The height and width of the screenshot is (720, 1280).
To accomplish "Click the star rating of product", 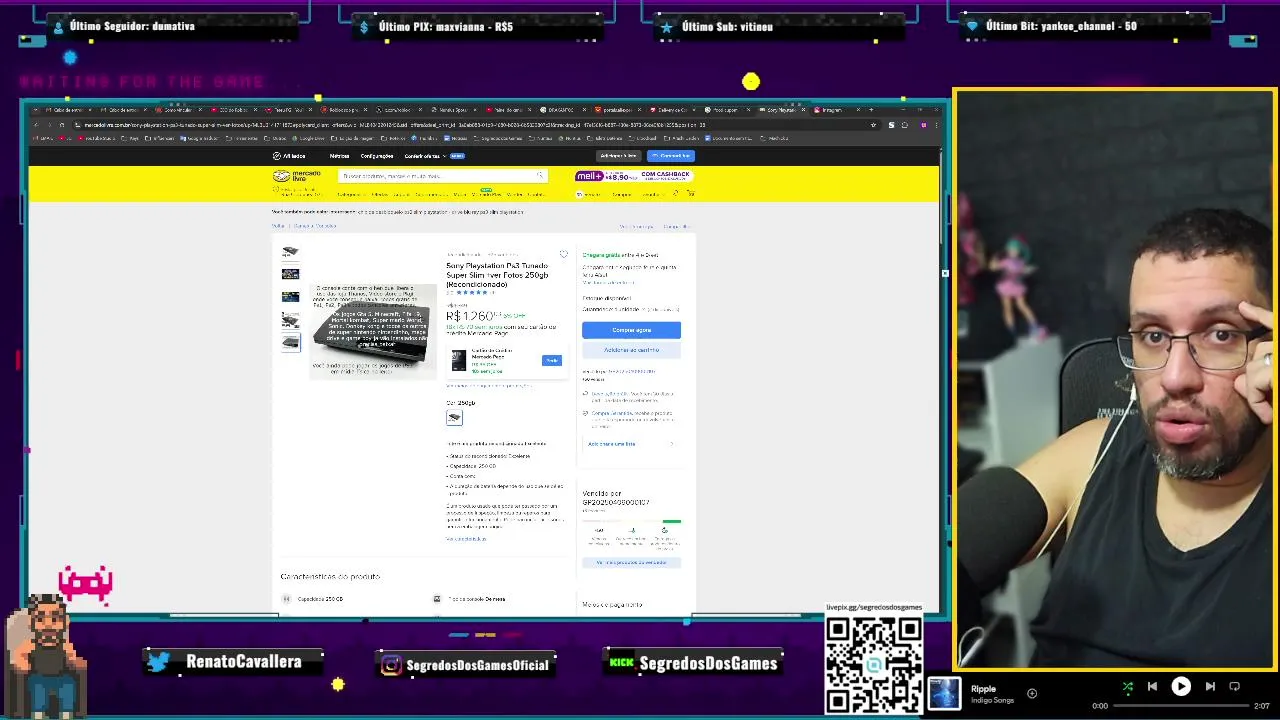I will click(x=472, y=292).
